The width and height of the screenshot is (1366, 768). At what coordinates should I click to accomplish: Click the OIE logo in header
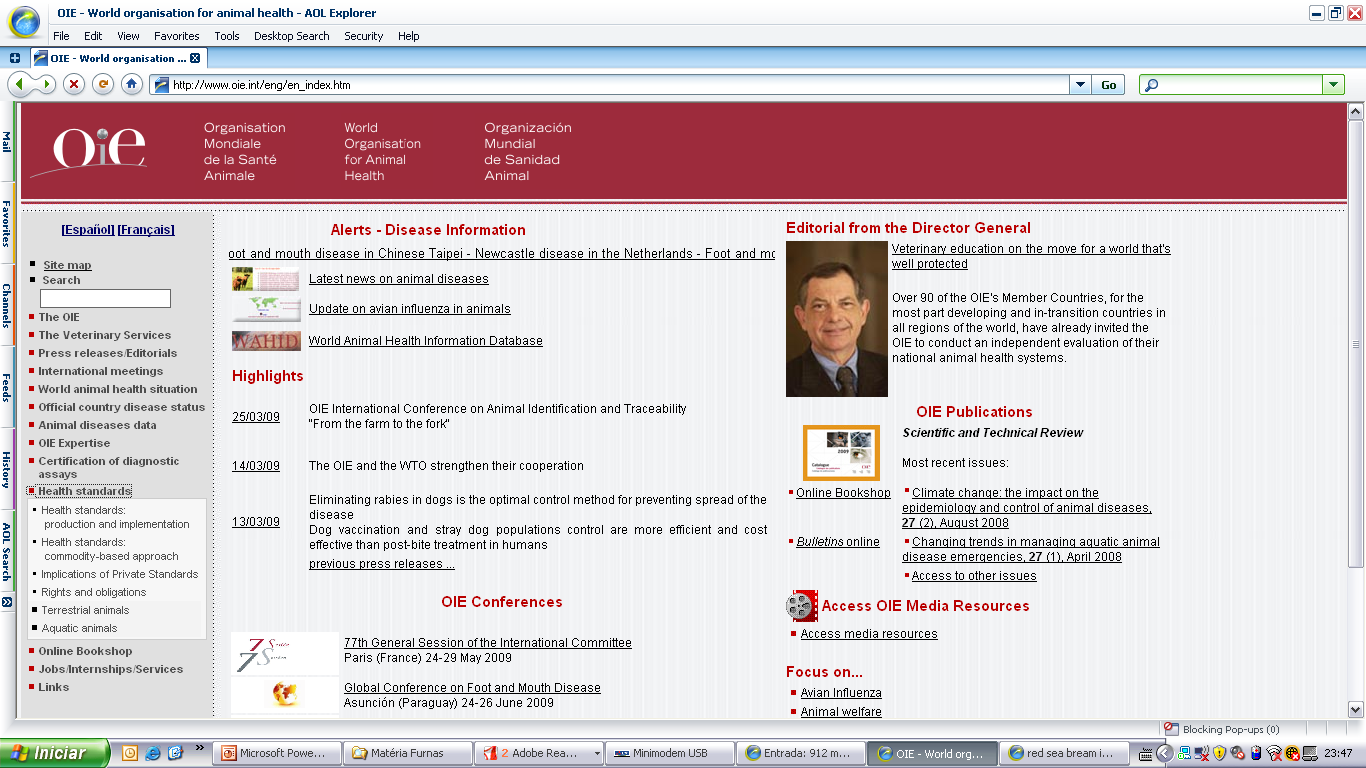tap(88, 150)
